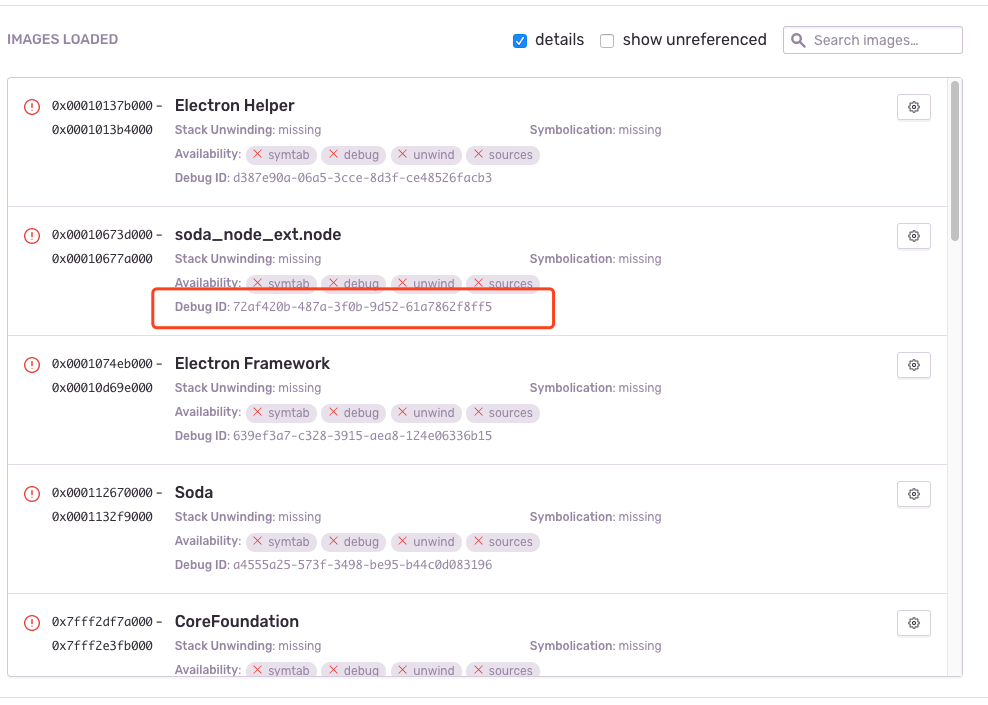Open settings for the Electron Framework image
The width and height of the screenshot is (988, 705).
tap(913, 365)
